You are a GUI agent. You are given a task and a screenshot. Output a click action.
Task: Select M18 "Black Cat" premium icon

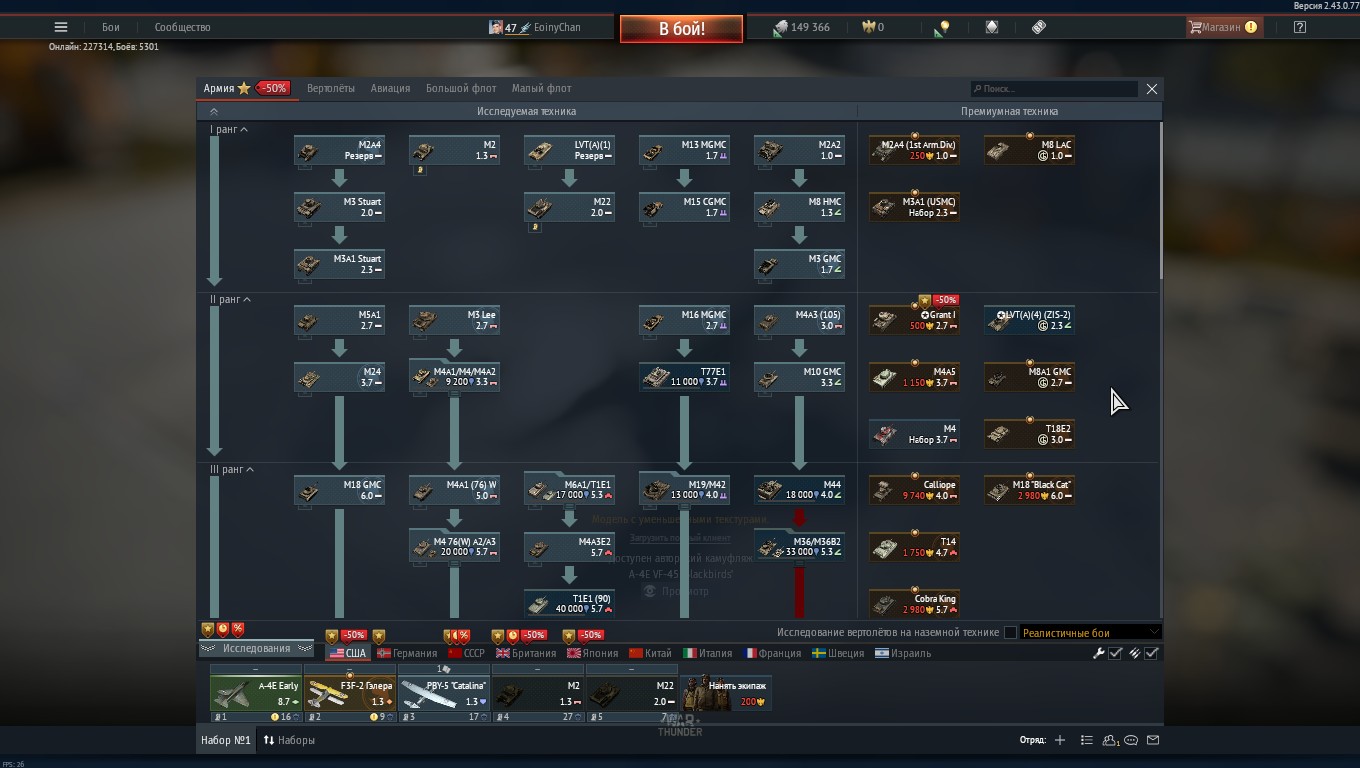click(x=999, y=490)
